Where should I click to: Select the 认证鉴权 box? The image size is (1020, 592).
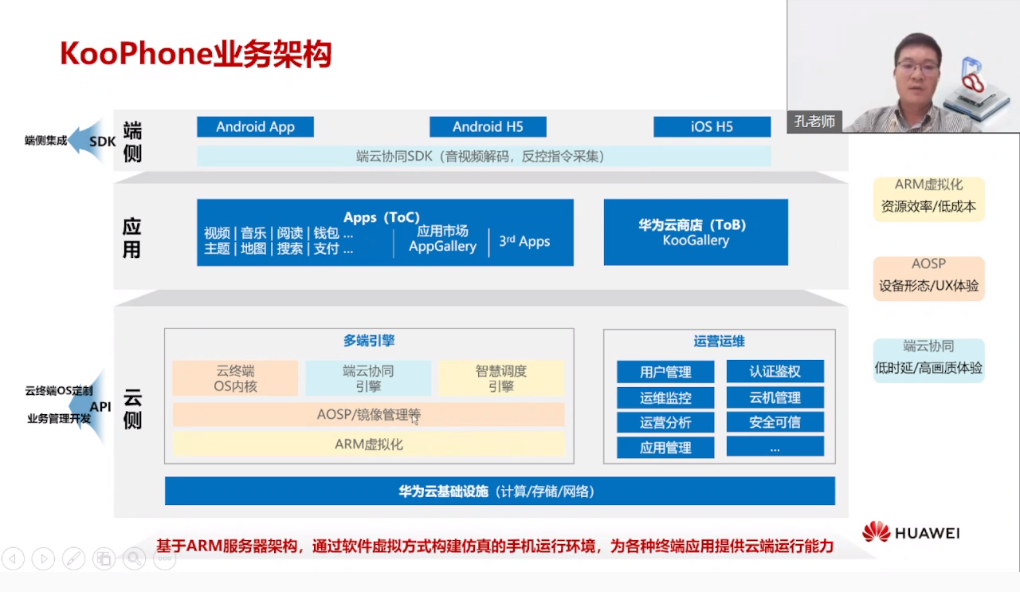tap(775, 371)
